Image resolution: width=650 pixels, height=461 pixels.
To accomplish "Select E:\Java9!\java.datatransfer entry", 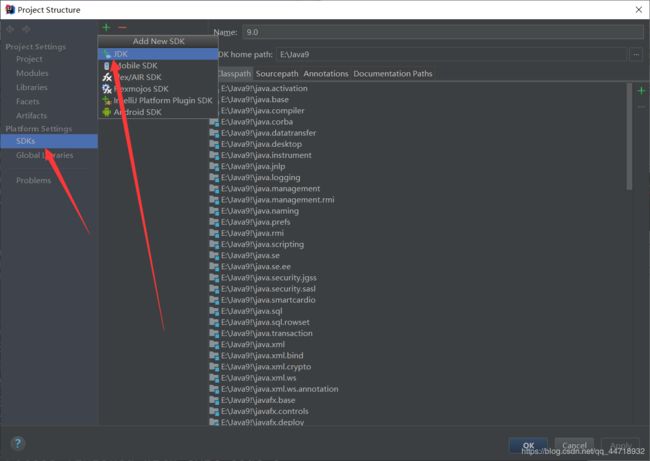I will point(268,133).
